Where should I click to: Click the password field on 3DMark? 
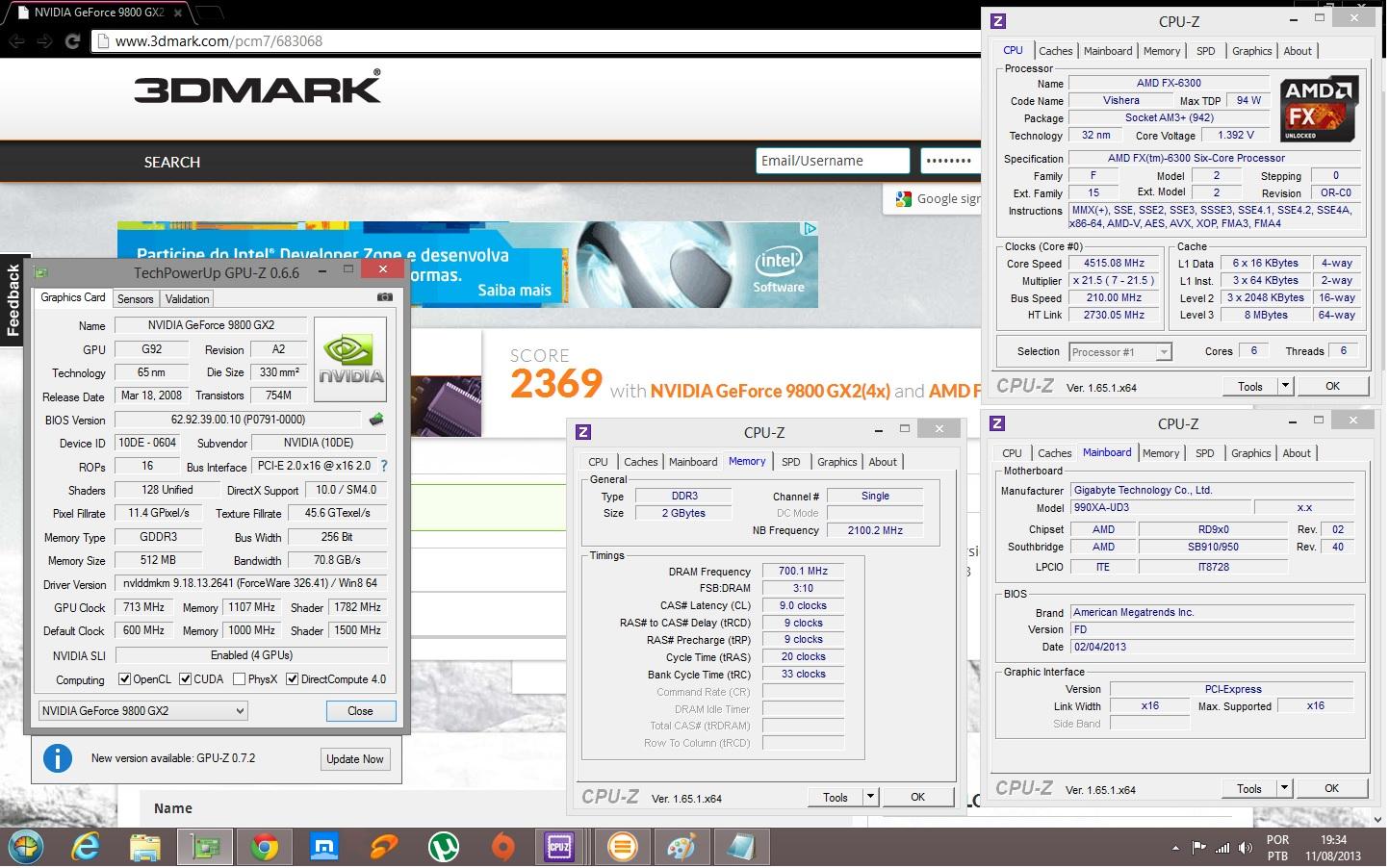click(x=949, y=161)
